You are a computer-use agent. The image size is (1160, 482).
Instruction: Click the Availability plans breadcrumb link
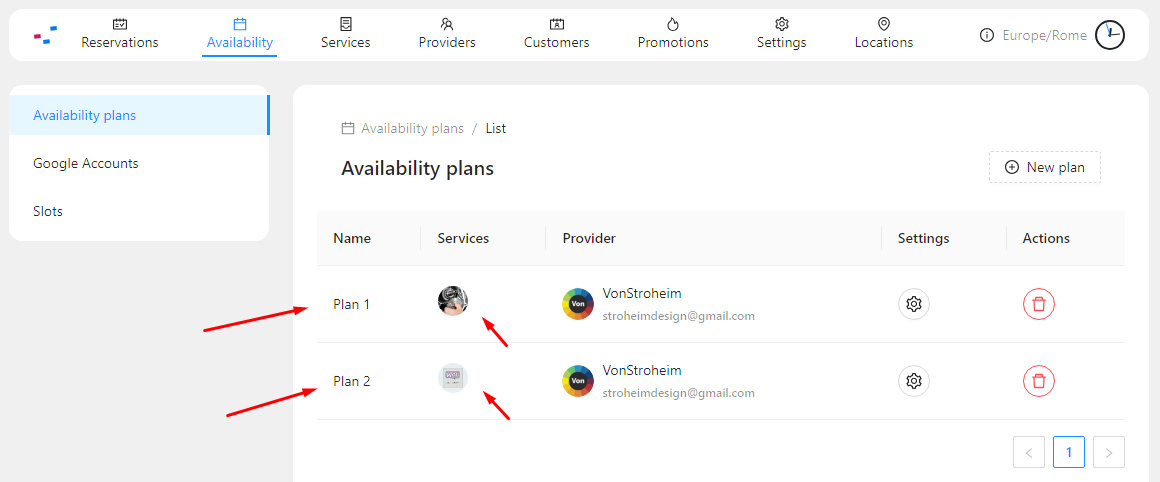(412, 129)
